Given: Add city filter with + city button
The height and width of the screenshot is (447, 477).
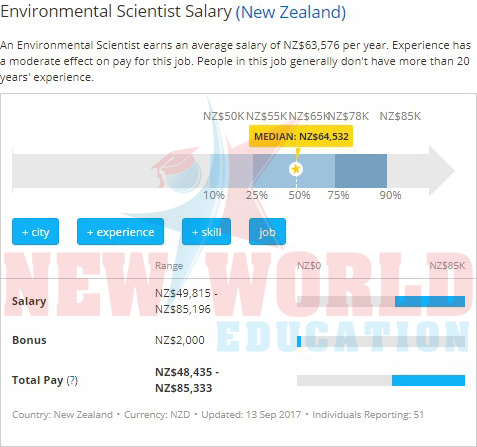Looking at the screenshot, I should [35, 232].
